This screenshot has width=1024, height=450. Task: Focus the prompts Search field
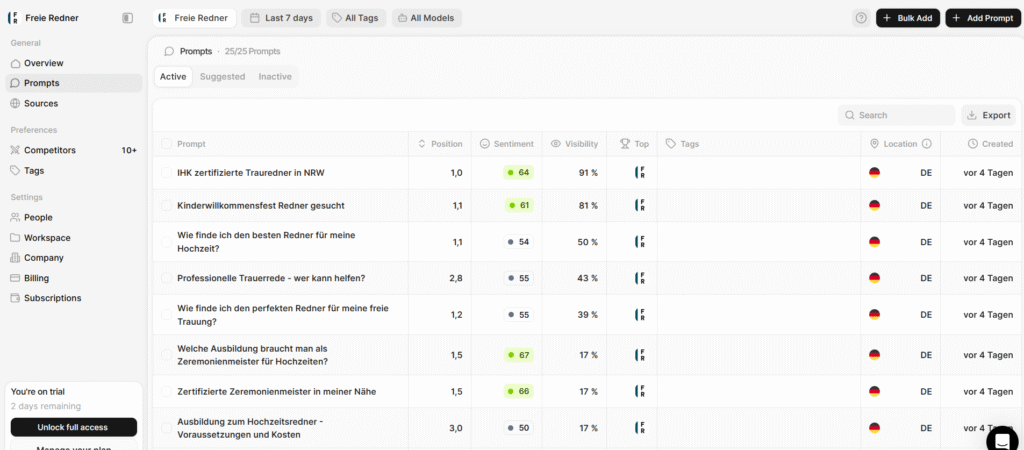pos(897,115)
